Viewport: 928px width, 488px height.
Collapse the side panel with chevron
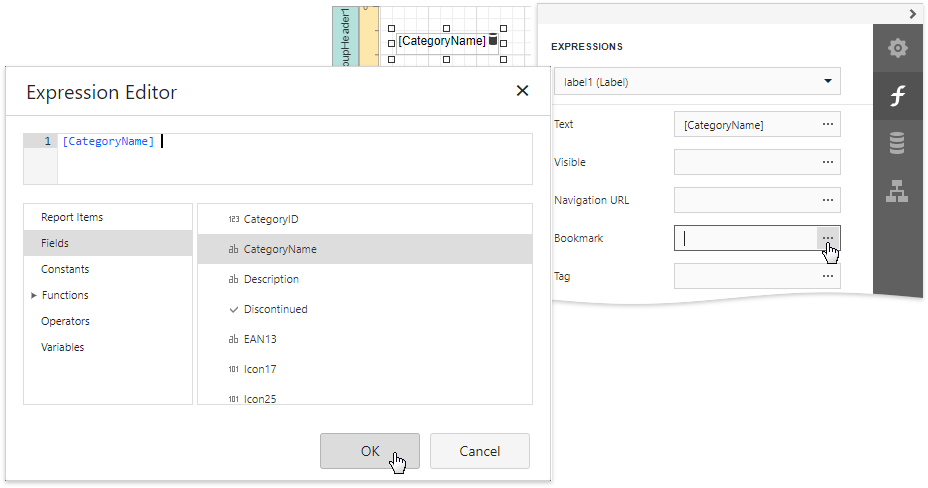click(x=913, y=14)
